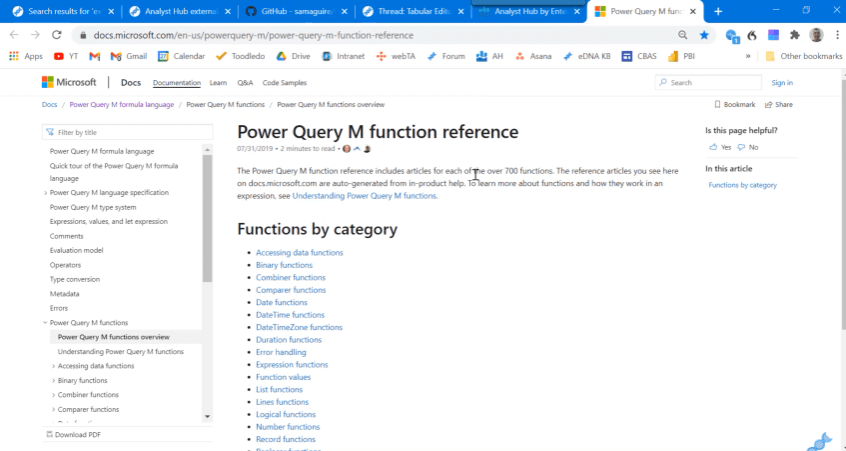Open the Date functions link
The width and height of the screenshot is (846, 451).
click(x=282, y=302)
